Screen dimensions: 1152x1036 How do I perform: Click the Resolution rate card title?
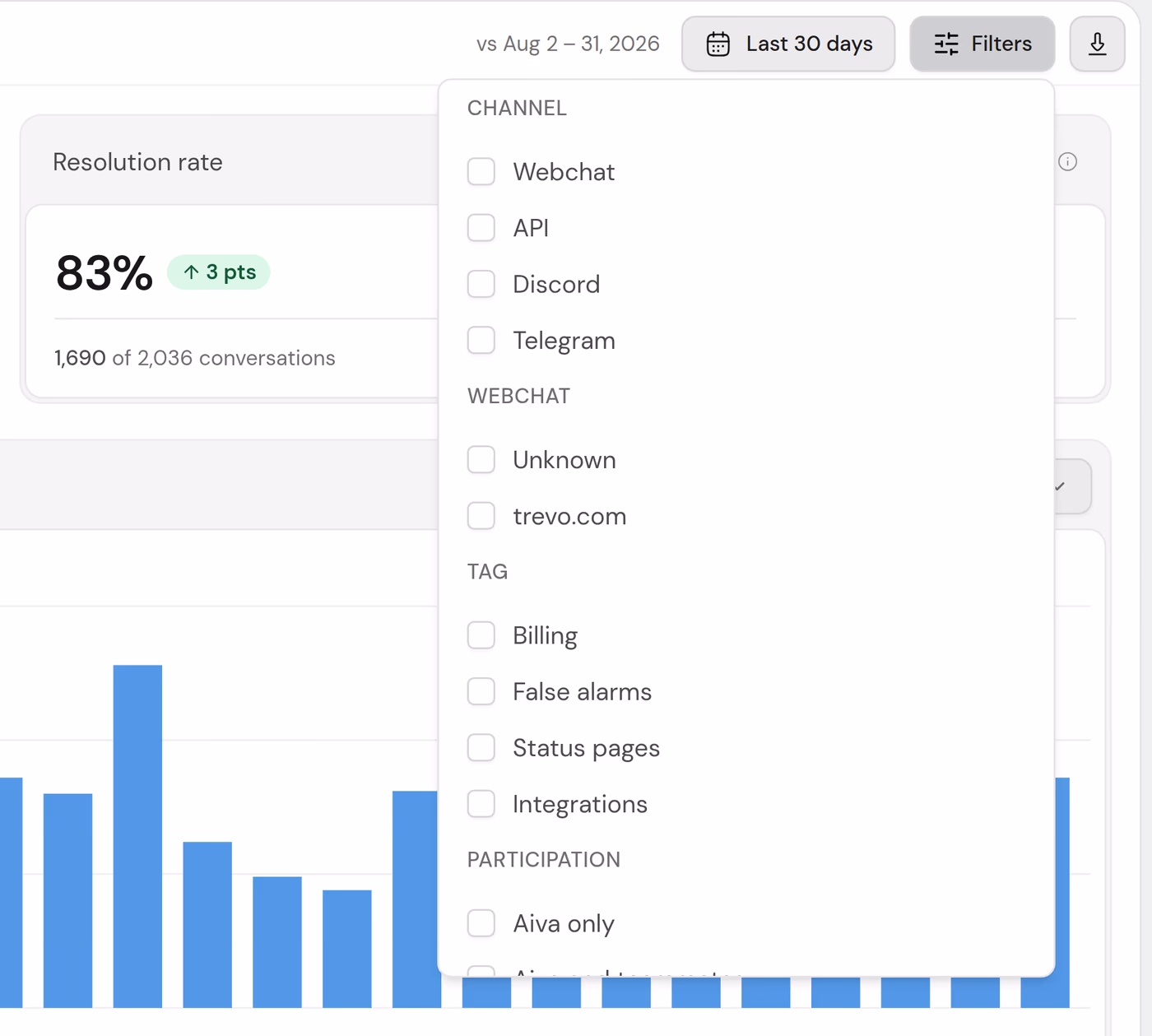point(137,162)
